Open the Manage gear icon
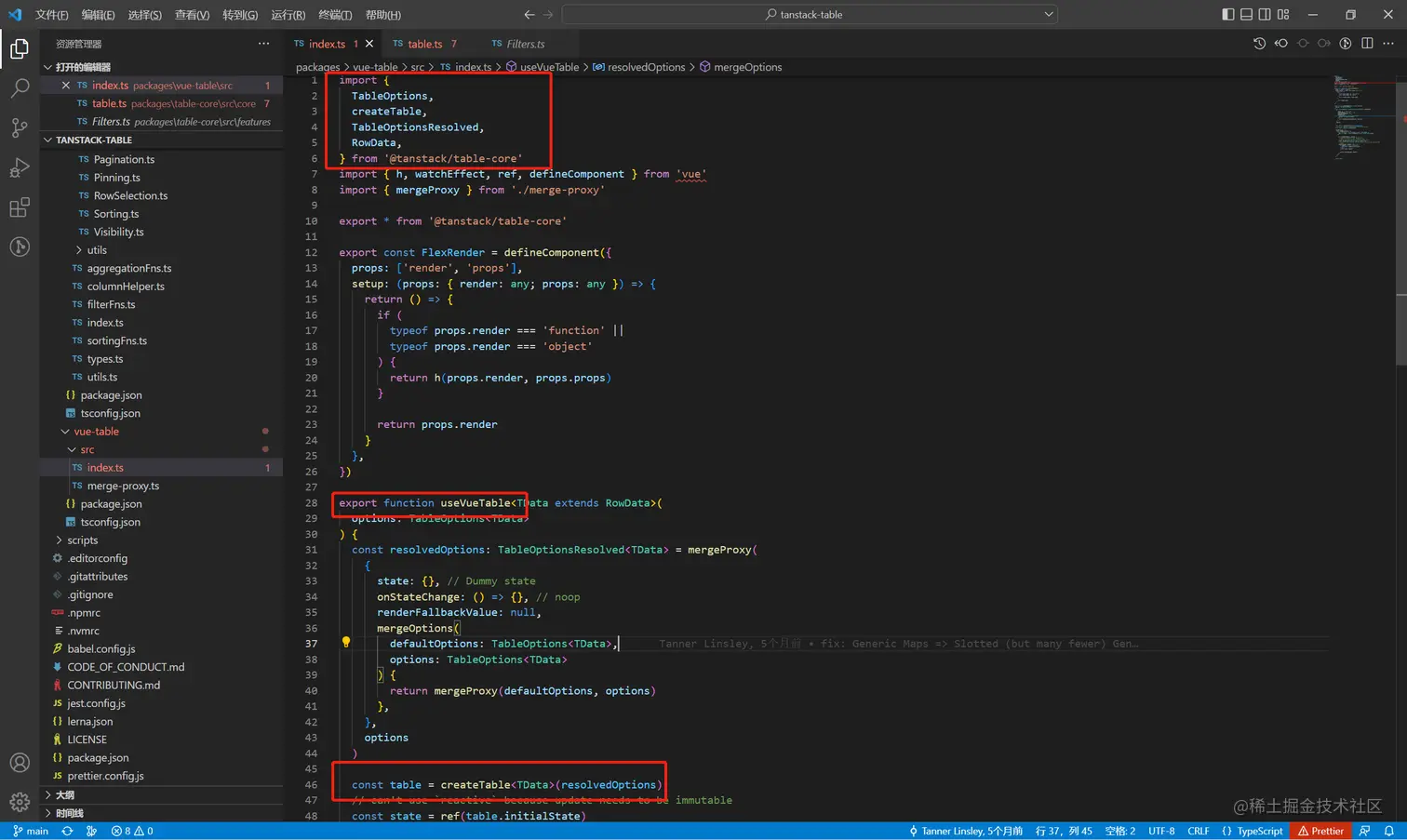Viewport: 1407px width, 840px height. [20, 802]
